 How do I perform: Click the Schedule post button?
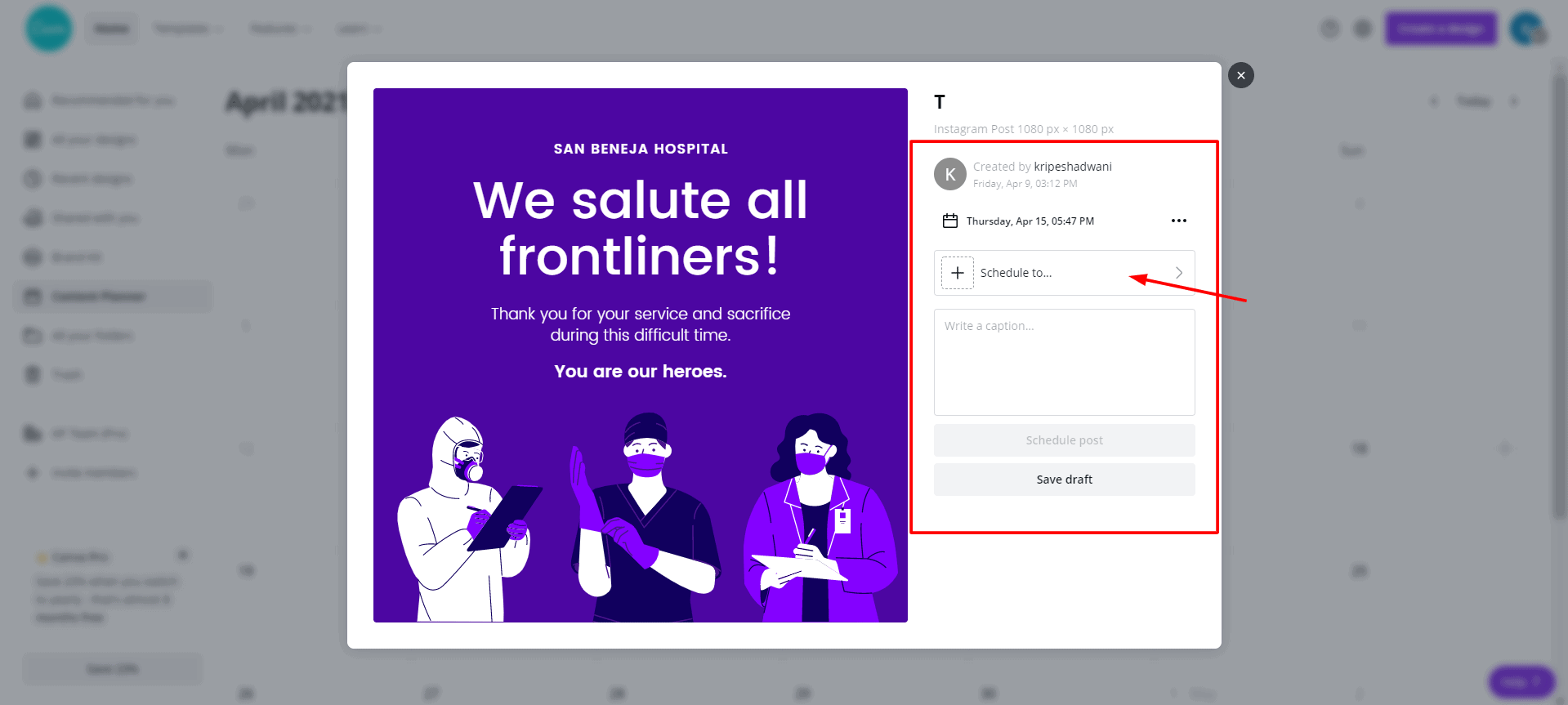coord(1064,440)
